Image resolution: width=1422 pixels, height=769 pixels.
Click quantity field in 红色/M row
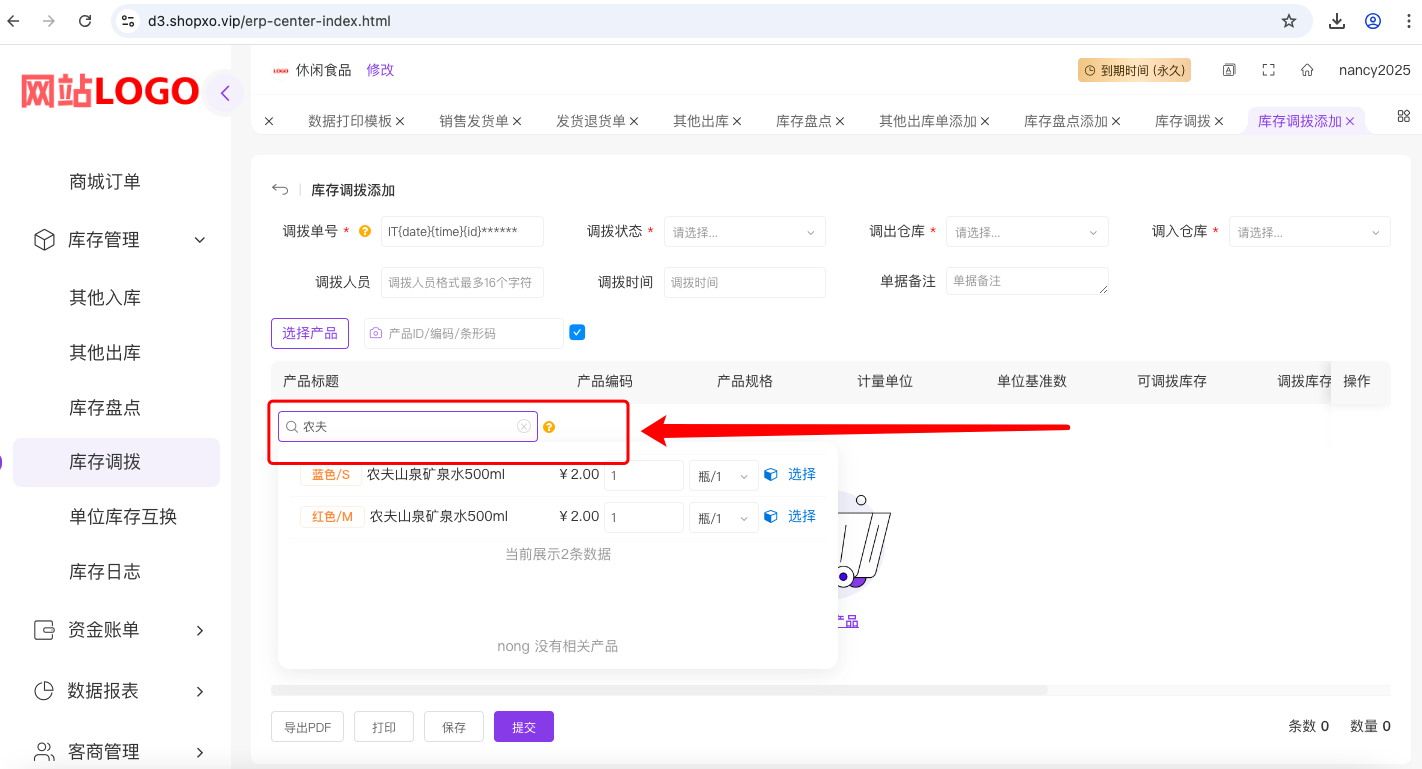click(644, 518)
